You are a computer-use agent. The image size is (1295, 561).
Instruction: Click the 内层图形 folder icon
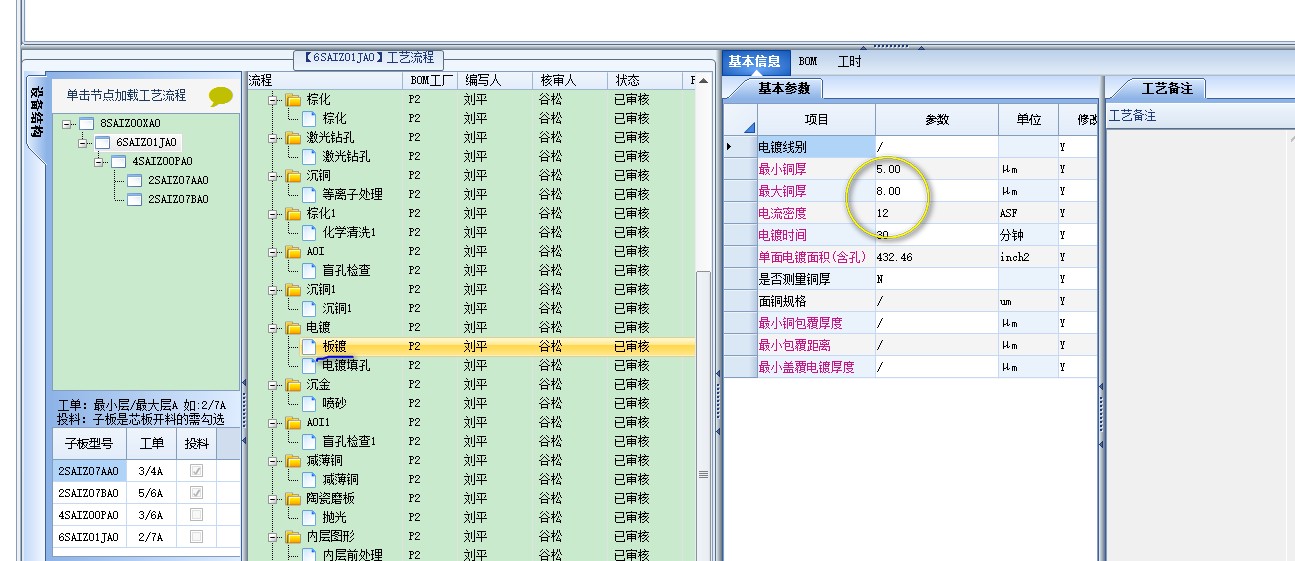(293, 536)
